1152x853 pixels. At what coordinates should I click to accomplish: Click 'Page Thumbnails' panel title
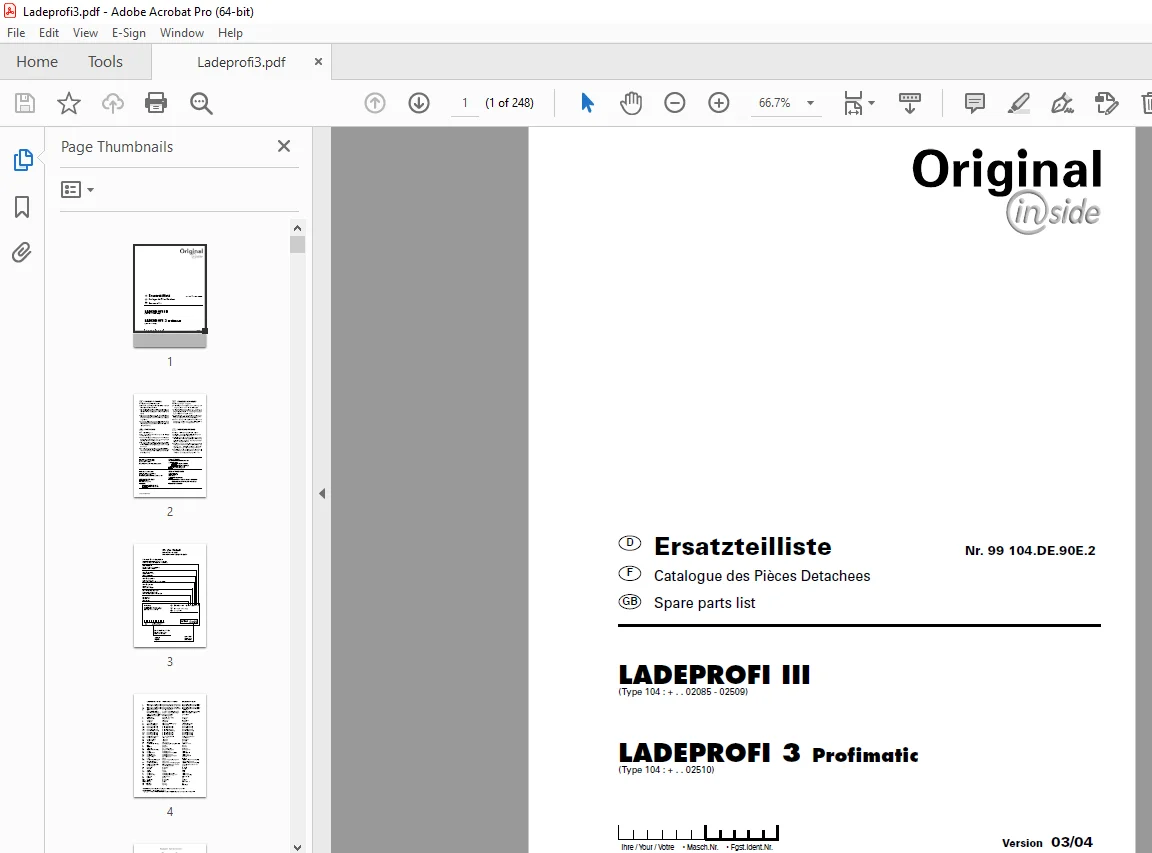pyautogui.click(x=117, y=147)
